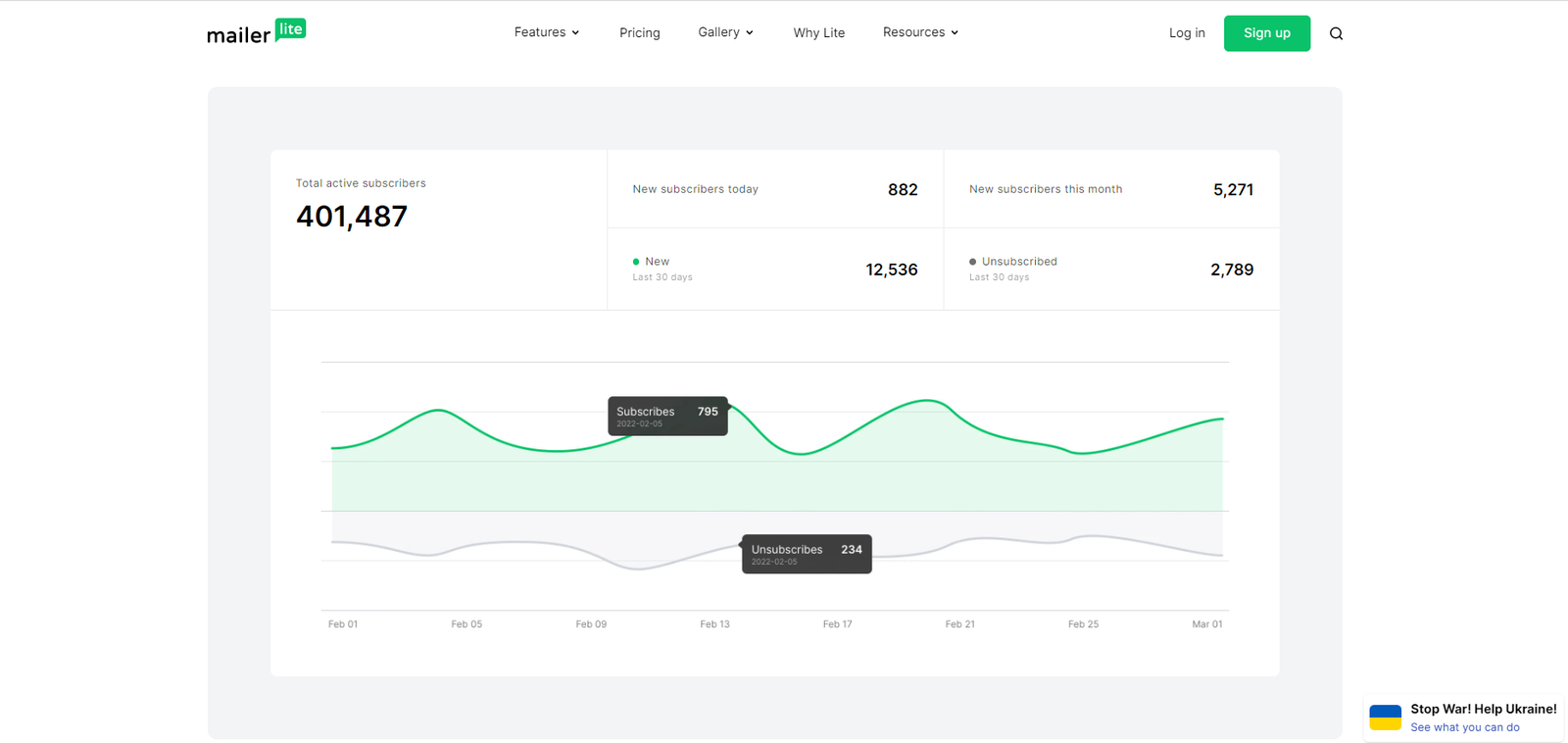Click the green New status dot

pyautogui.click(x=636, y=262)
